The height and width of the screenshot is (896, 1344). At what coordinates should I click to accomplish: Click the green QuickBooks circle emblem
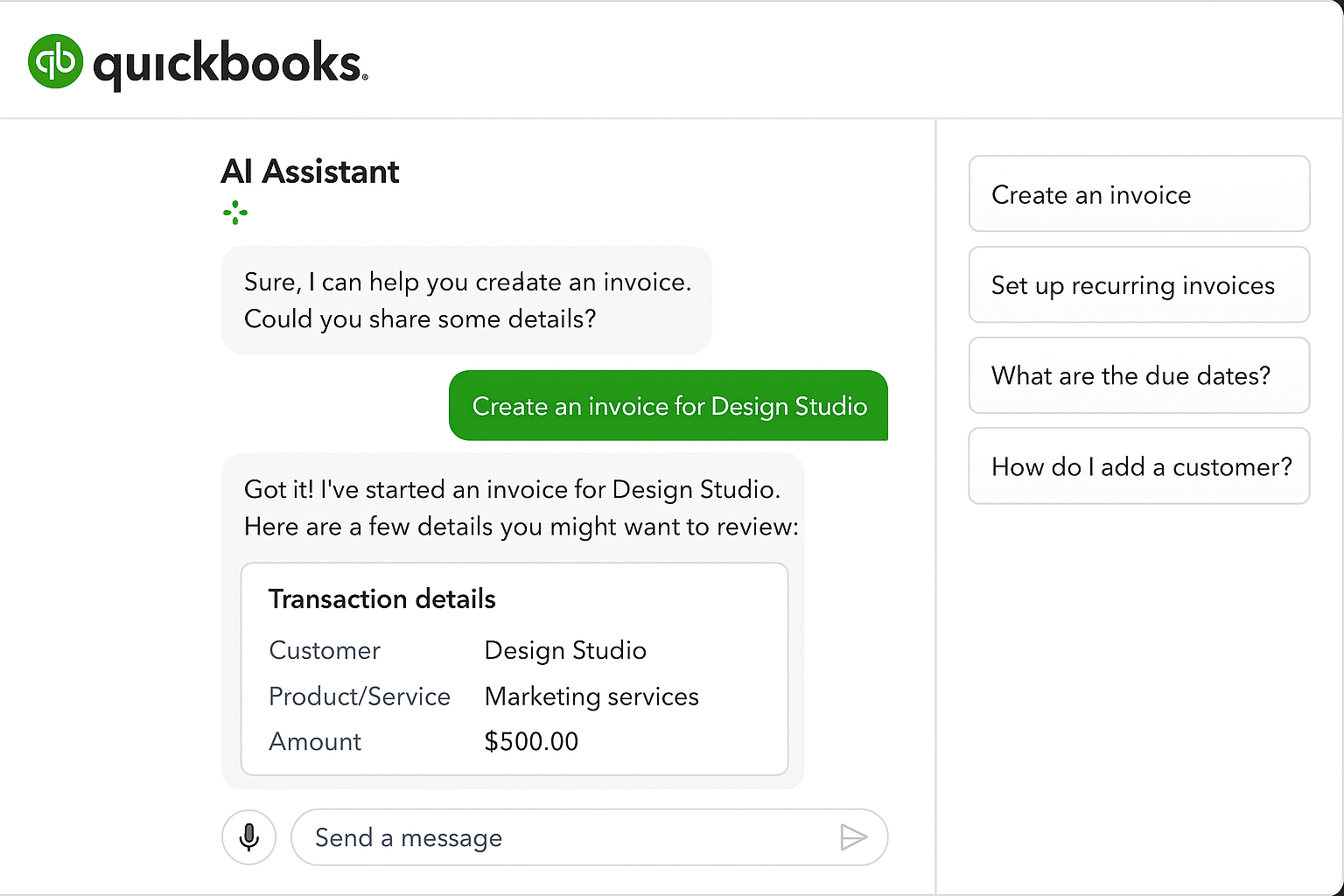point(54,61)
